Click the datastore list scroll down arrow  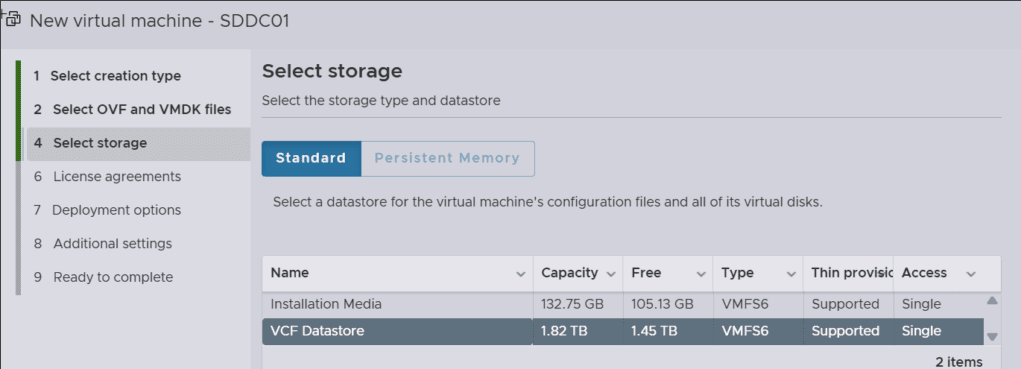tap(992, 336)
